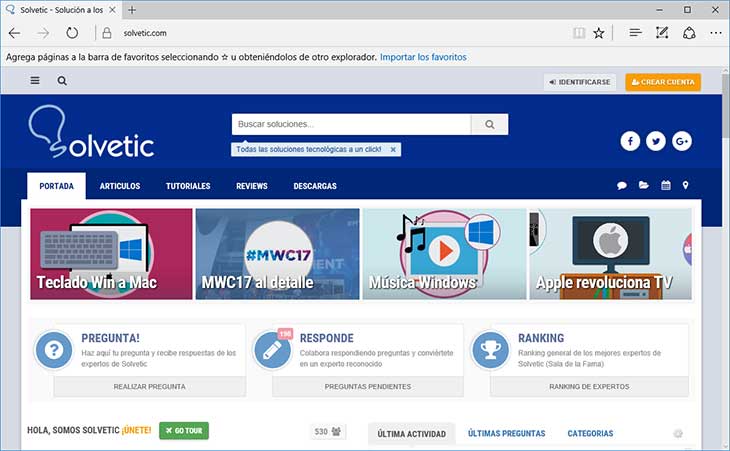Click the RESPONDE heading
Image resolution: width=730 pixels, height=451 pixels.
click(326, 338)
